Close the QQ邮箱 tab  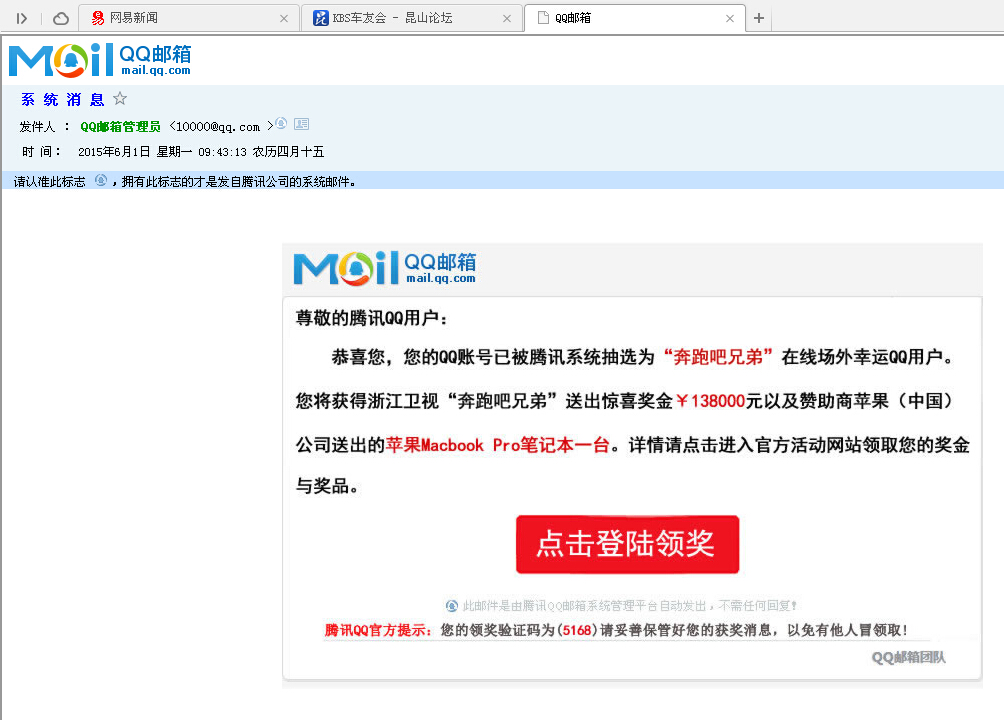(730, 19)
